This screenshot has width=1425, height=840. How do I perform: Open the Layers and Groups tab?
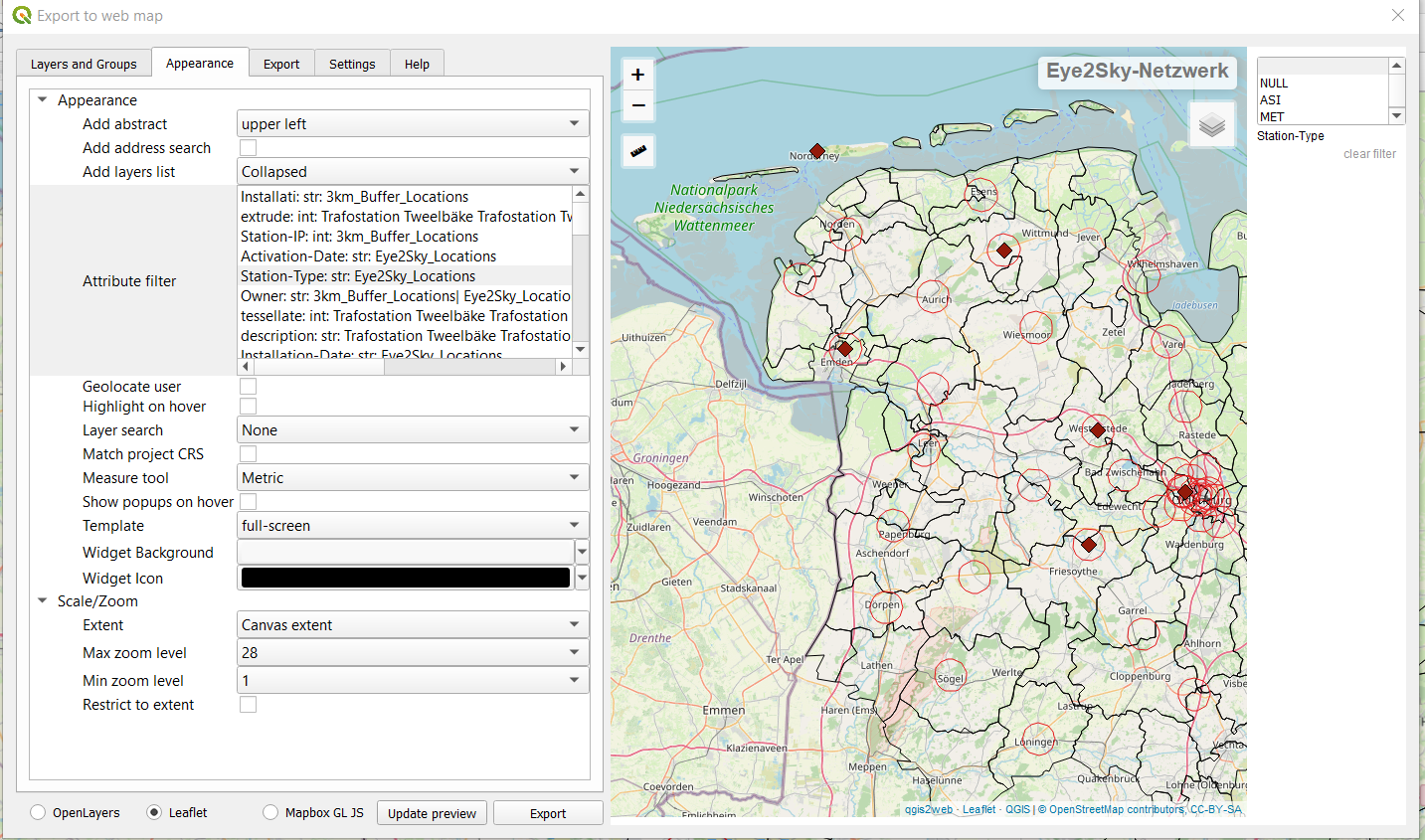pos(84,63)
